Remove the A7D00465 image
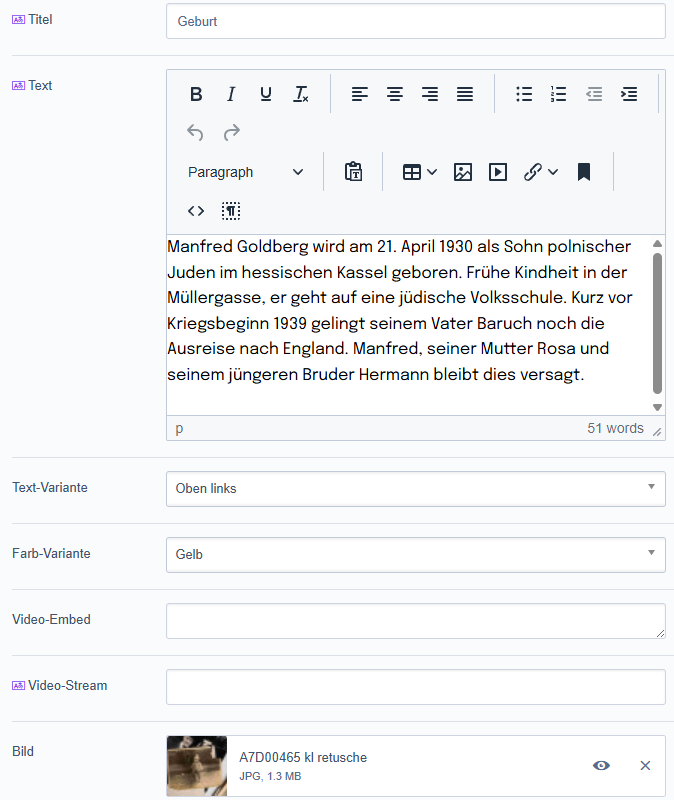The width and height of the screenshot is (674, 800). point(645,766)
